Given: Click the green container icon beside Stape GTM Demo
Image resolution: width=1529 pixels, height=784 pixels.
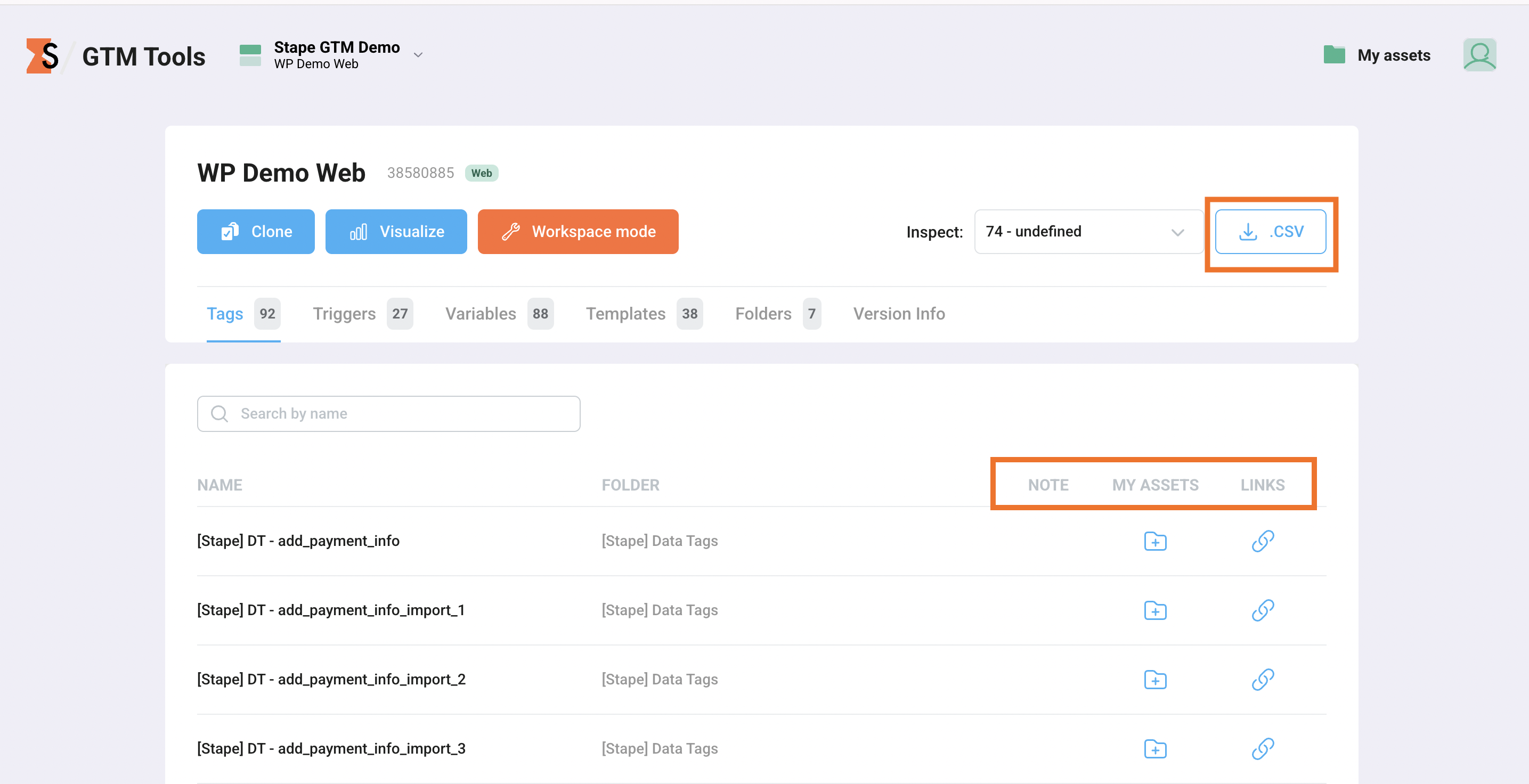Looking at the screenshot, I should pyautogui.click(x=250, y=55).
